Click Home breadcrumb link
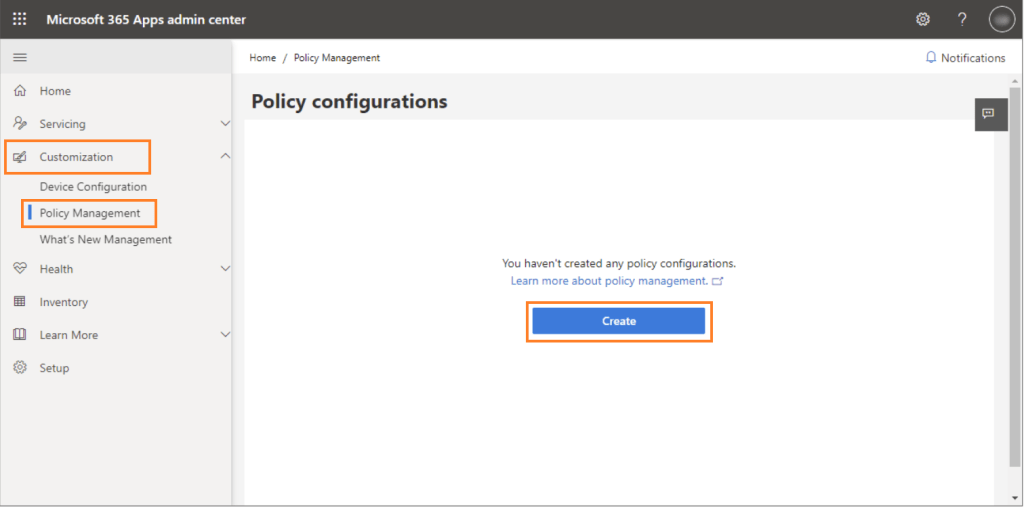 point(263,57)
